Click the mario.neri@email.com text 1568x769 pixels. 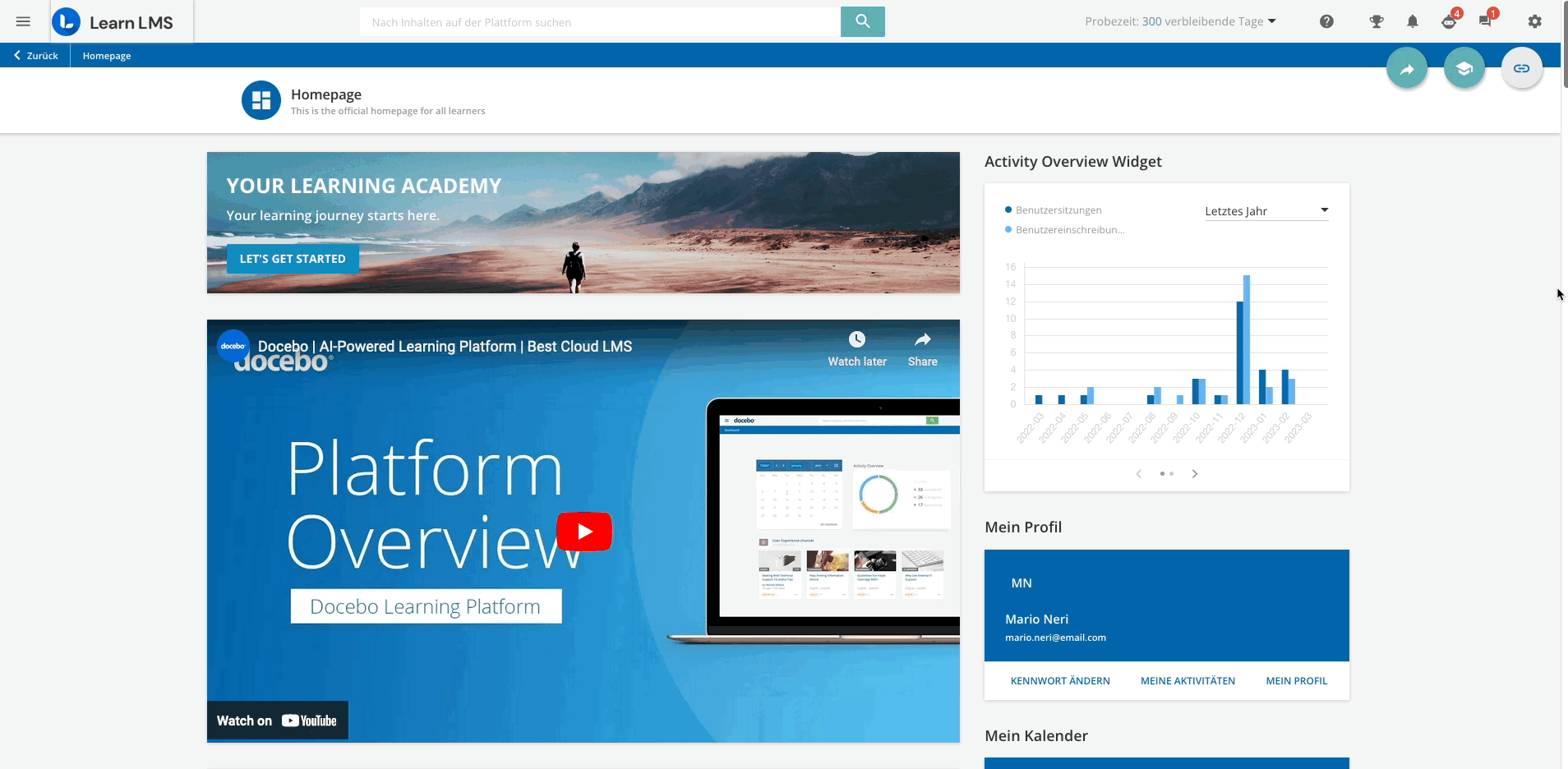coord(1055,638)
